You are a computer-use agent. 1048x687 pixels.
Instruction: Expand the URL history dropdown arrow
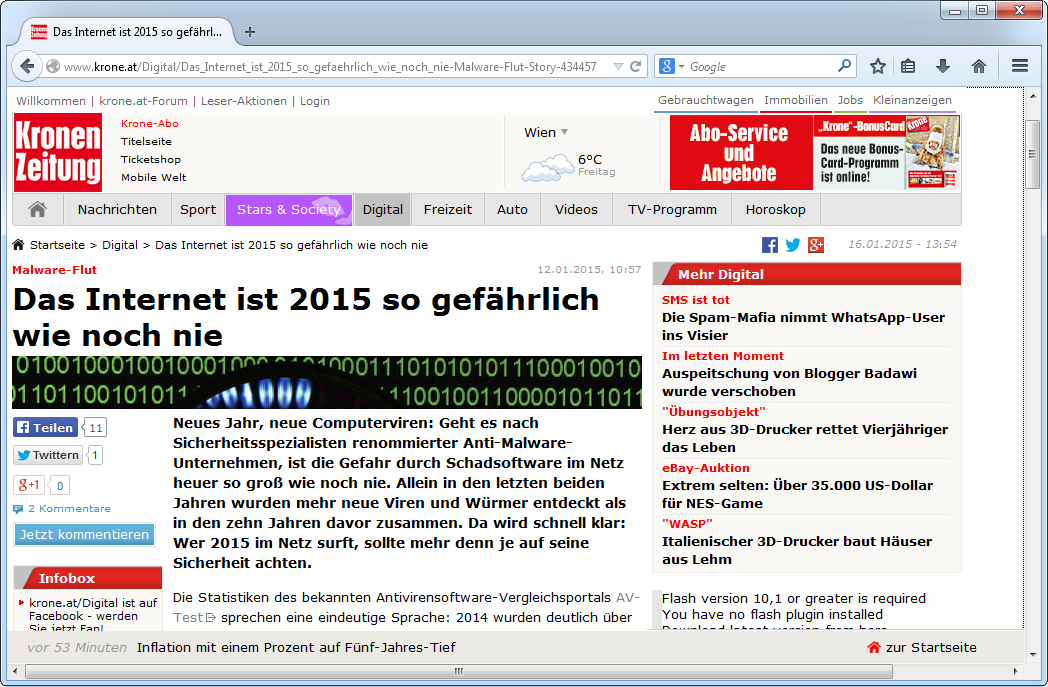tap(615, 67)
